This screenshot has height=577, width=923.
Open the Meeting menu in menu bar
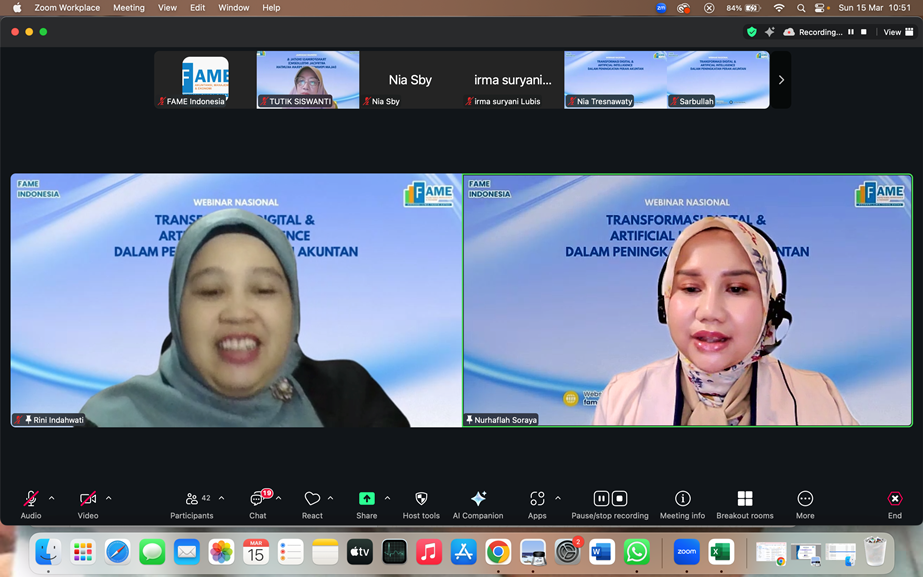point(128,8)
